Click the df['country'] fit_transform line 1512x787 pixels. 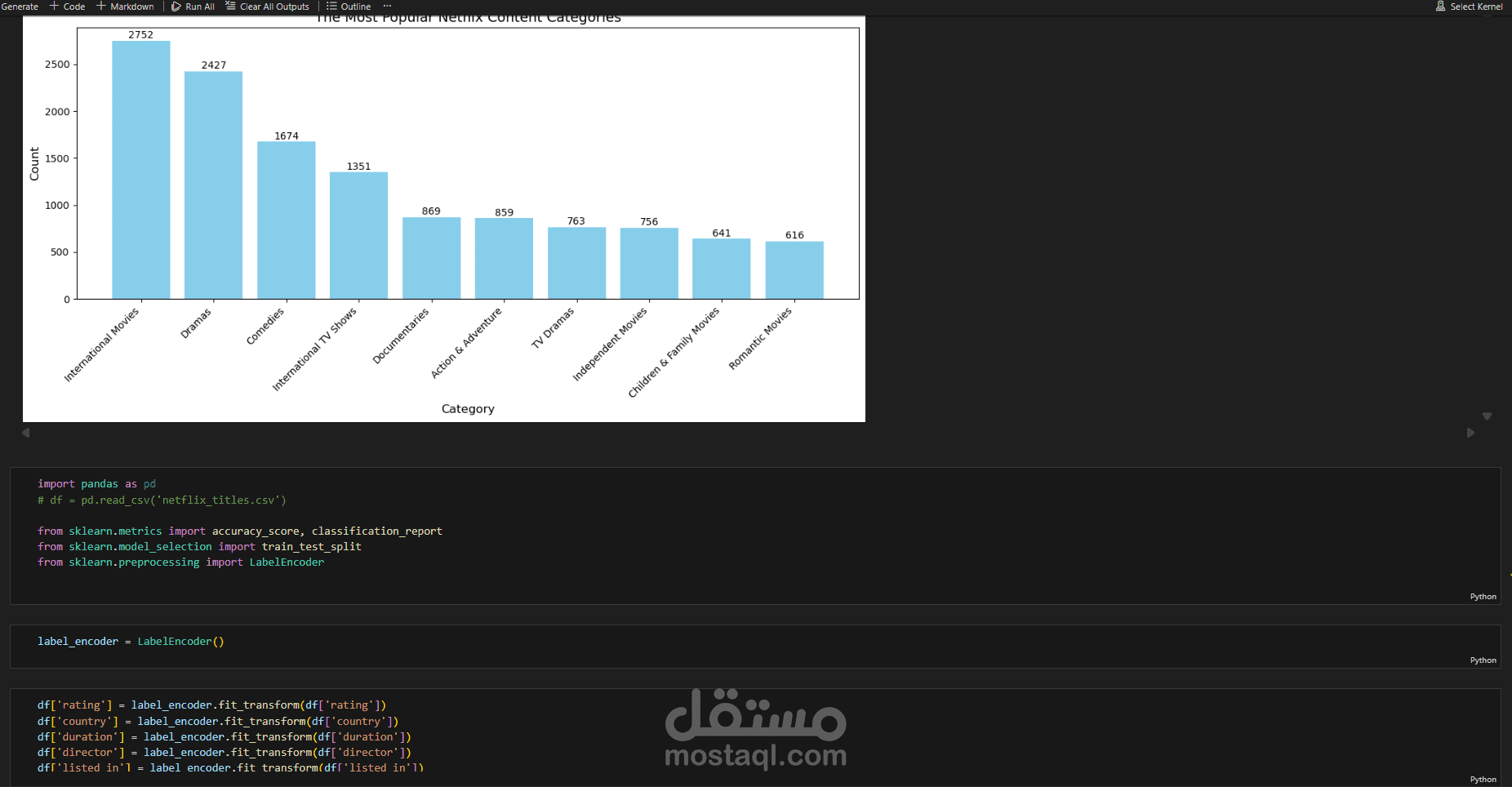pos(218,722)
